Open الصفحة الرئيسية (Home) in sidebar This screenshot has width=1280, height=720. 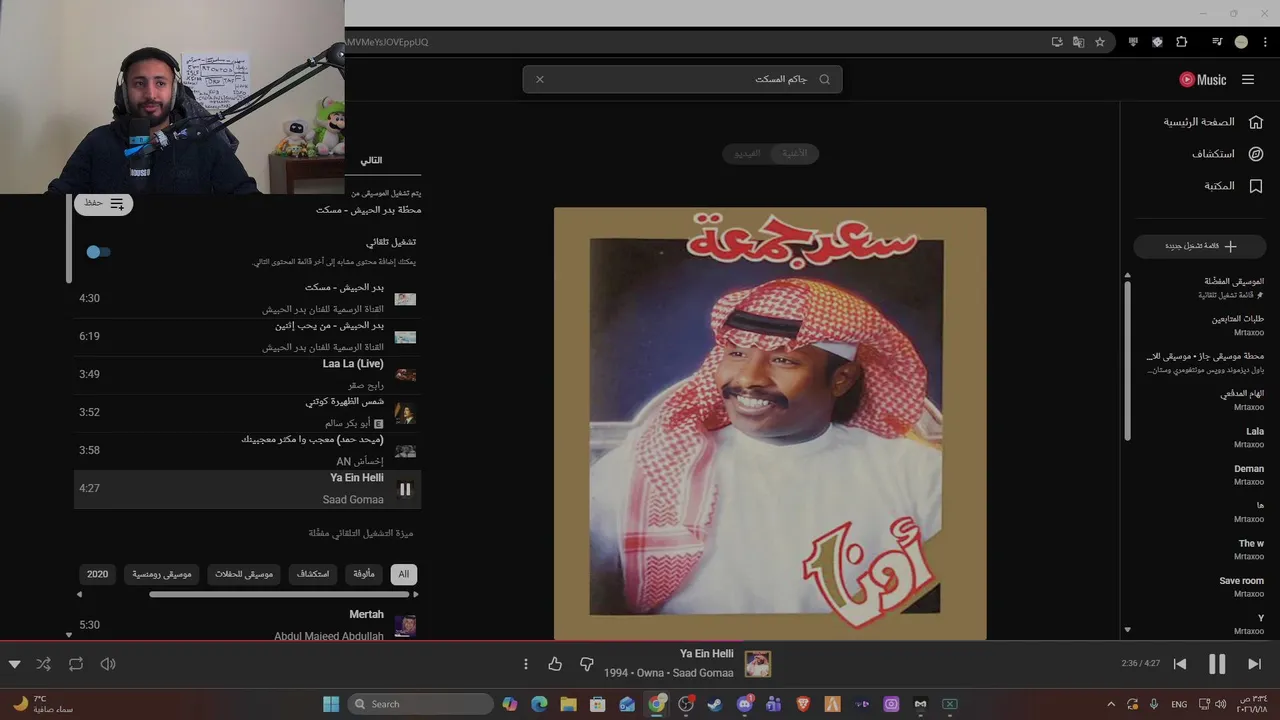(1213, 122)
